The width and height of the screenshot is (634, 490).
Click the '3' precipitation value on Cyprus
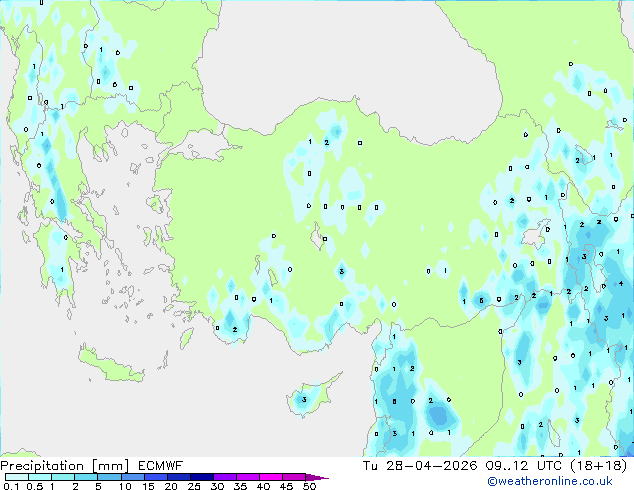tap(304, 399)
